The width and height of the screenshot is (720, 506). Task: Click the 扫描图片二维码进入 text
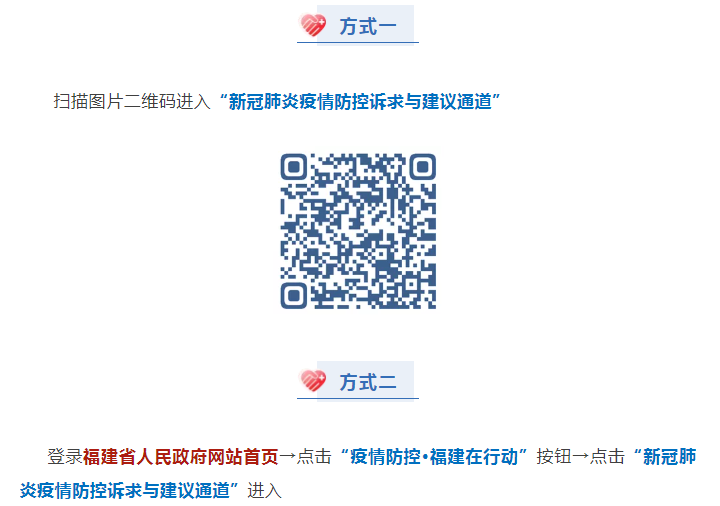click(132, 101)
